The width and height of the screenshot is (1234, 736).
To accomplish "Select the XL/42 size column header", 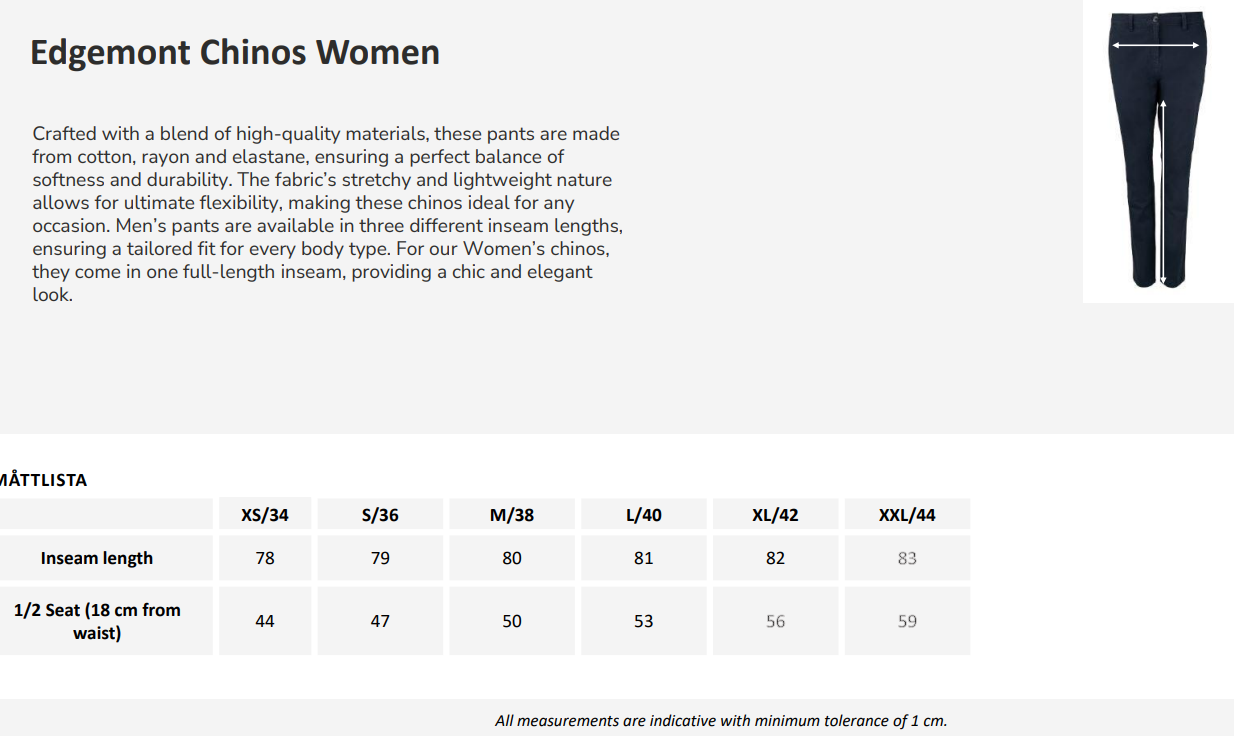I will [x=775, y=515].
